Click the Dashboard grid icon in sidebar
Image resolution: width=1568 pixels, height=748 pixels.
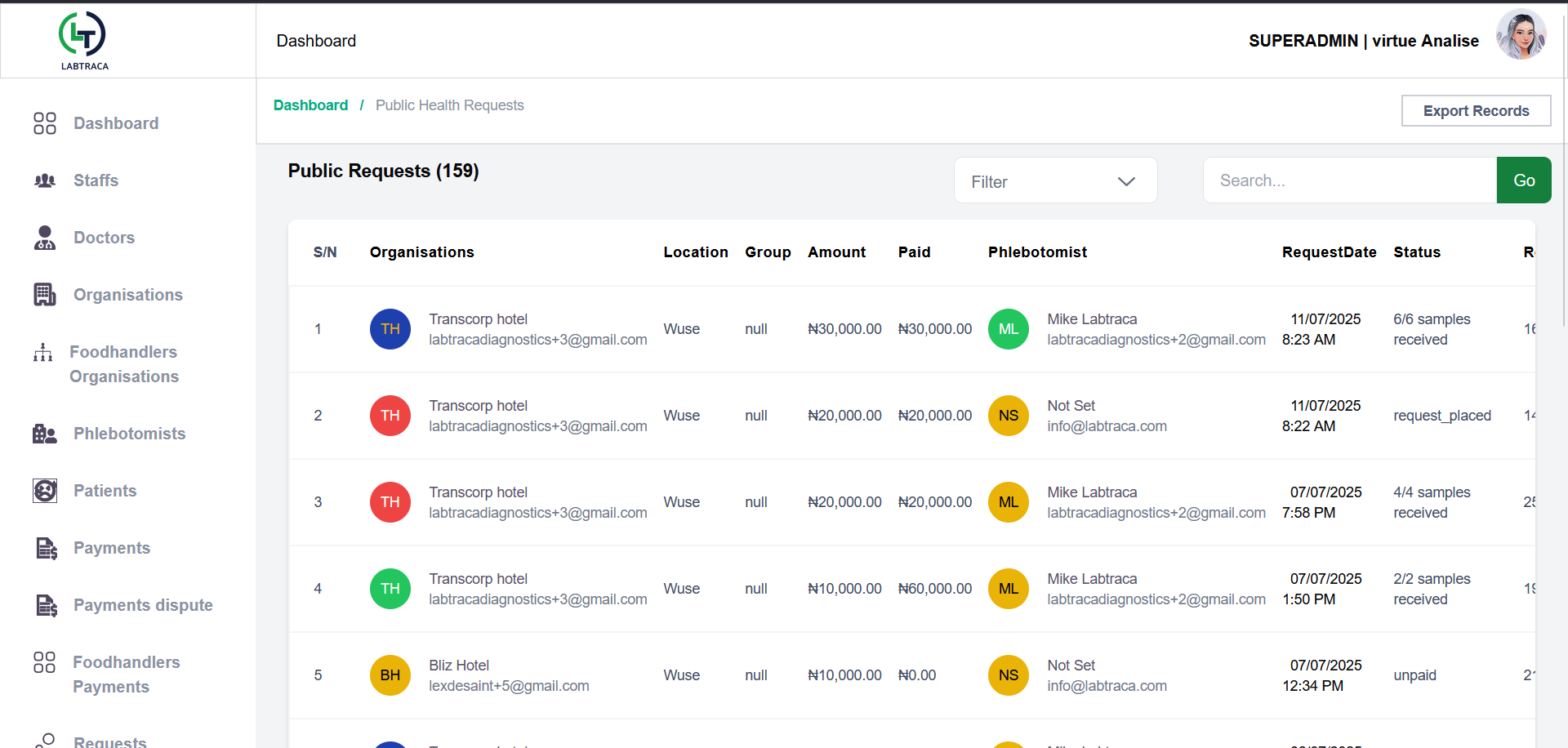coord(44,123)
